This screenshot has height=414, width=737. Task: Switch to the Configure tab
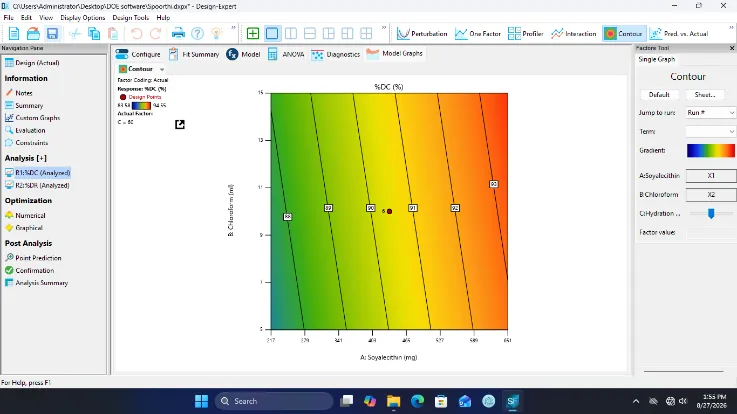(138, 54)
